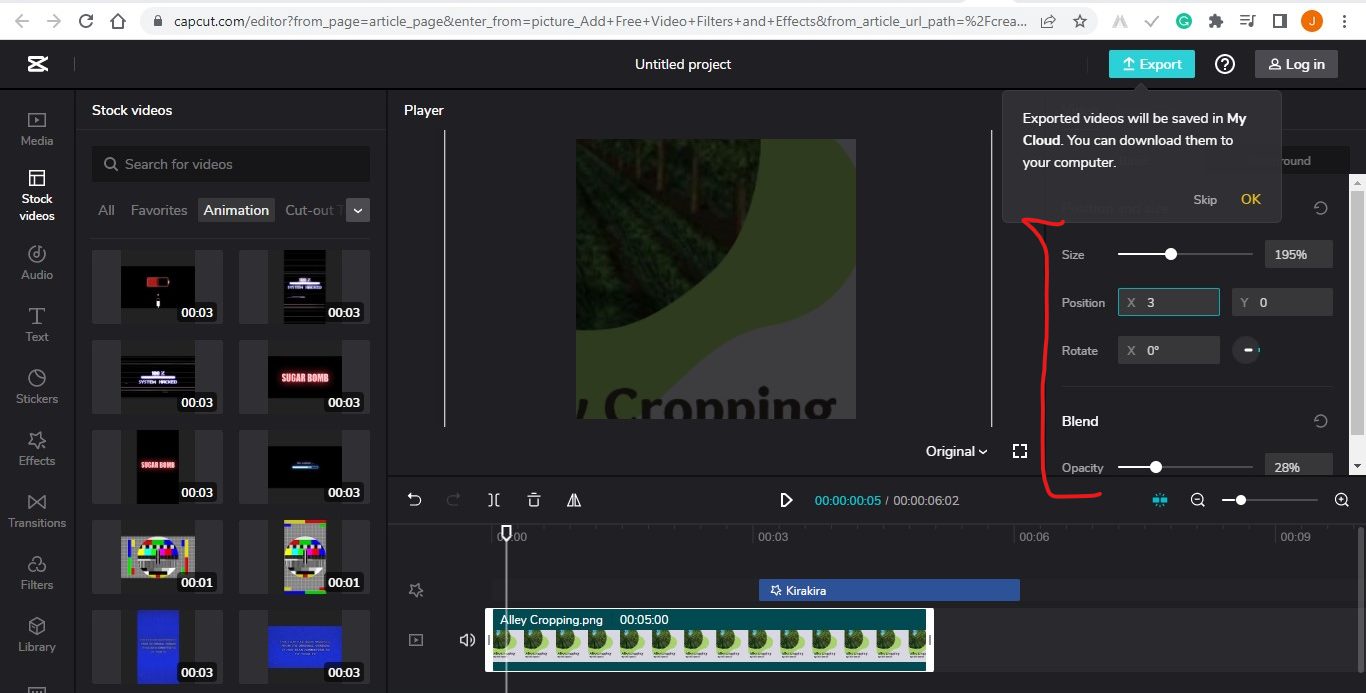Toggle timeline auto-fit with the teal icon

coord(1159,499)
